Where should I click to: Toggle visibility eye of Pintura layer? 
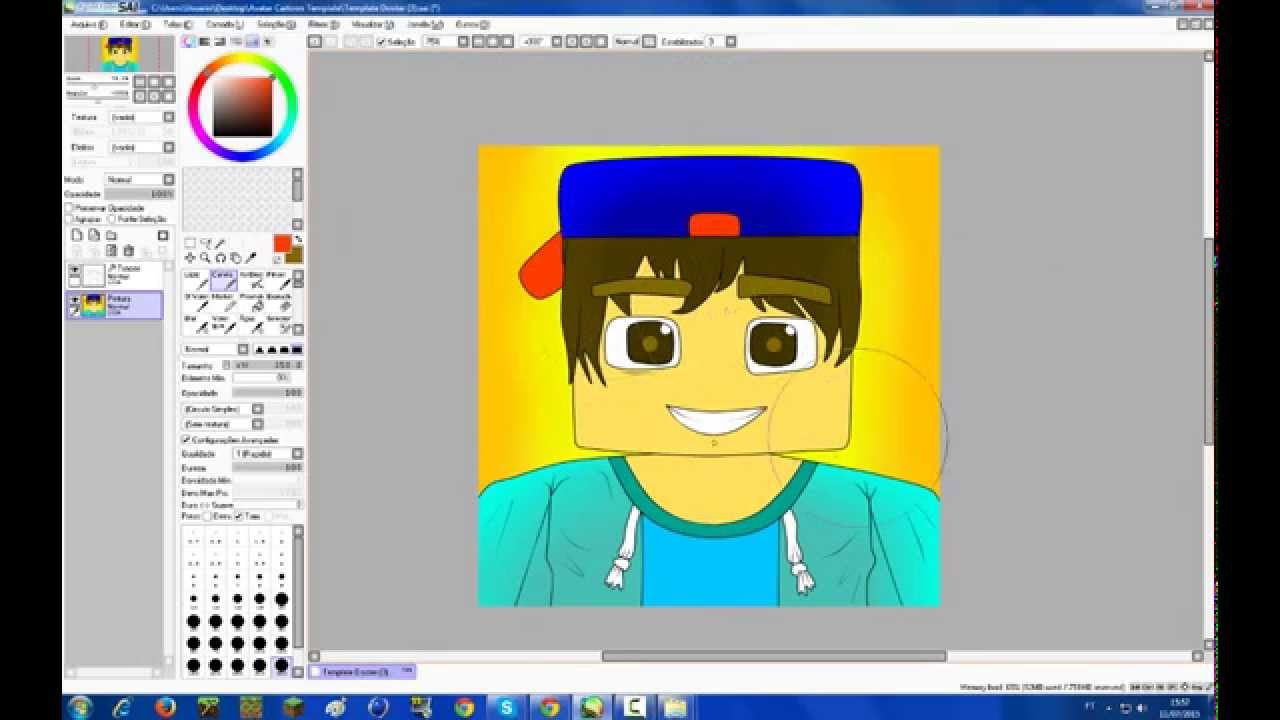pyautogui.click(x=74, y=299)
